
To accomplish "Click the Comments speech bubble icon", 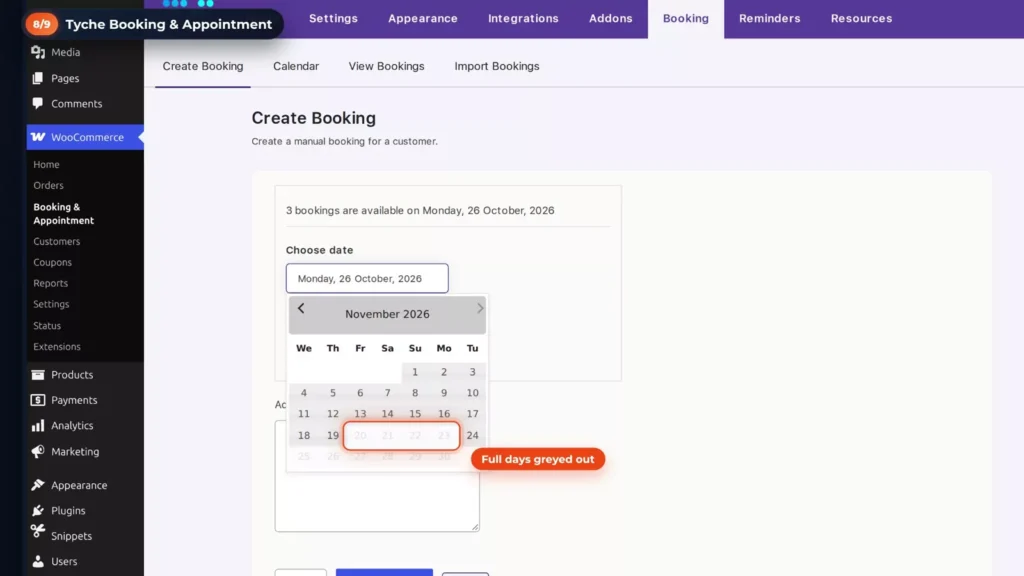I will pos(38,103).
